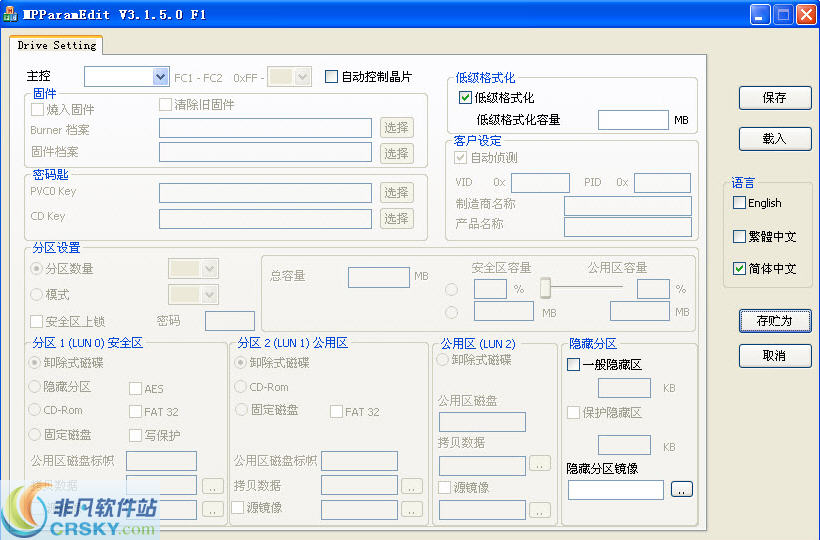The width and height of the screenshot is (820, 540).
Task: Select the Drive Setting tab
Action: 56,45
